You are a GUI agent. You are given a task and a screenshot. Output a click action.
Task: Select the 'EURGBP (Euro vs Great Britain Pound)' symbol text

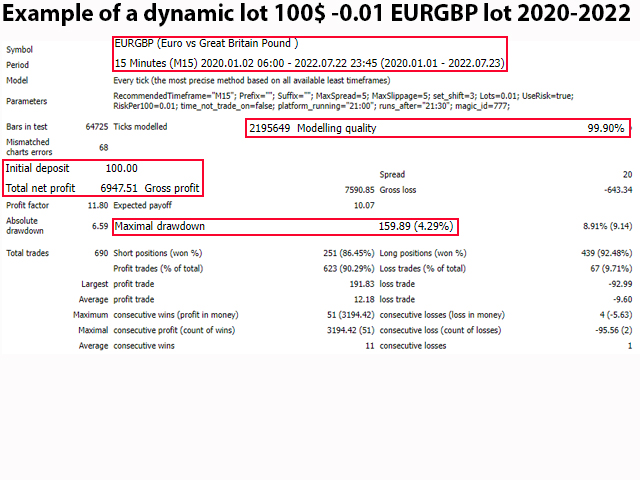(206, 43)
